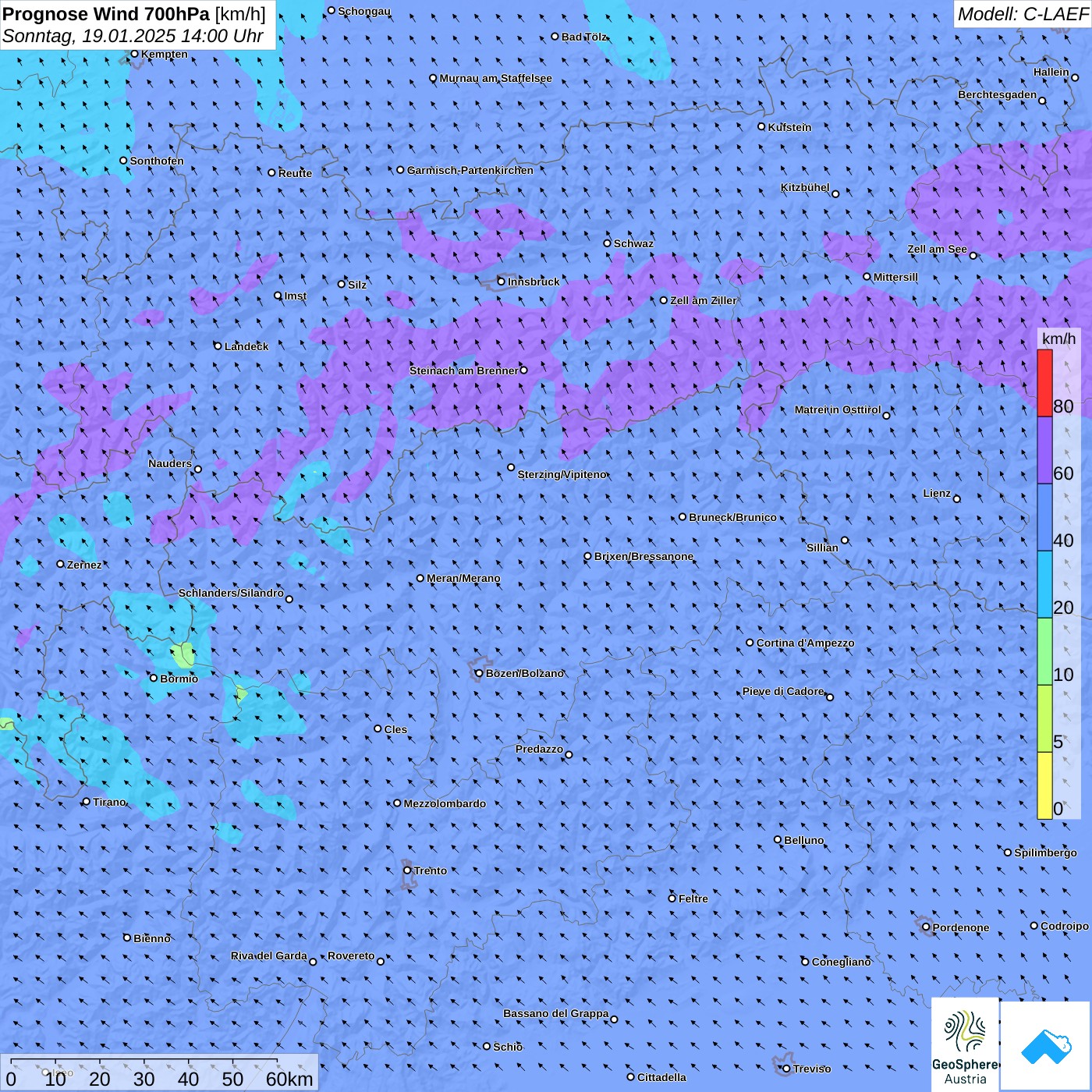Click the 'km/h' legend heading
Image resolution: width=1092 pixels, height=1092 pixels.
click(1058, 339)
